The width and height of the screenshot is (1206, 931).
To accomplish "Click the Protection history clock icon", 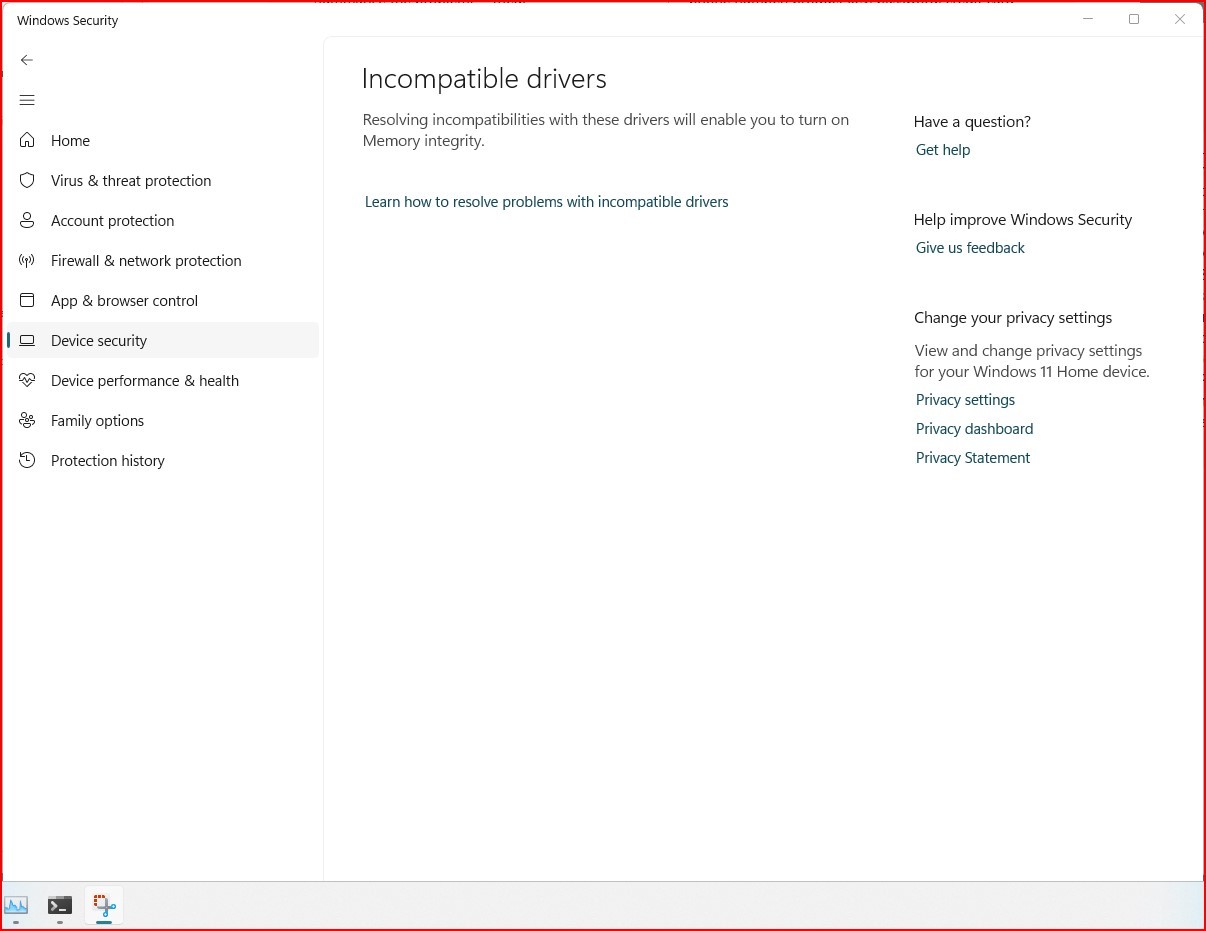I will (x=28, y=461).
